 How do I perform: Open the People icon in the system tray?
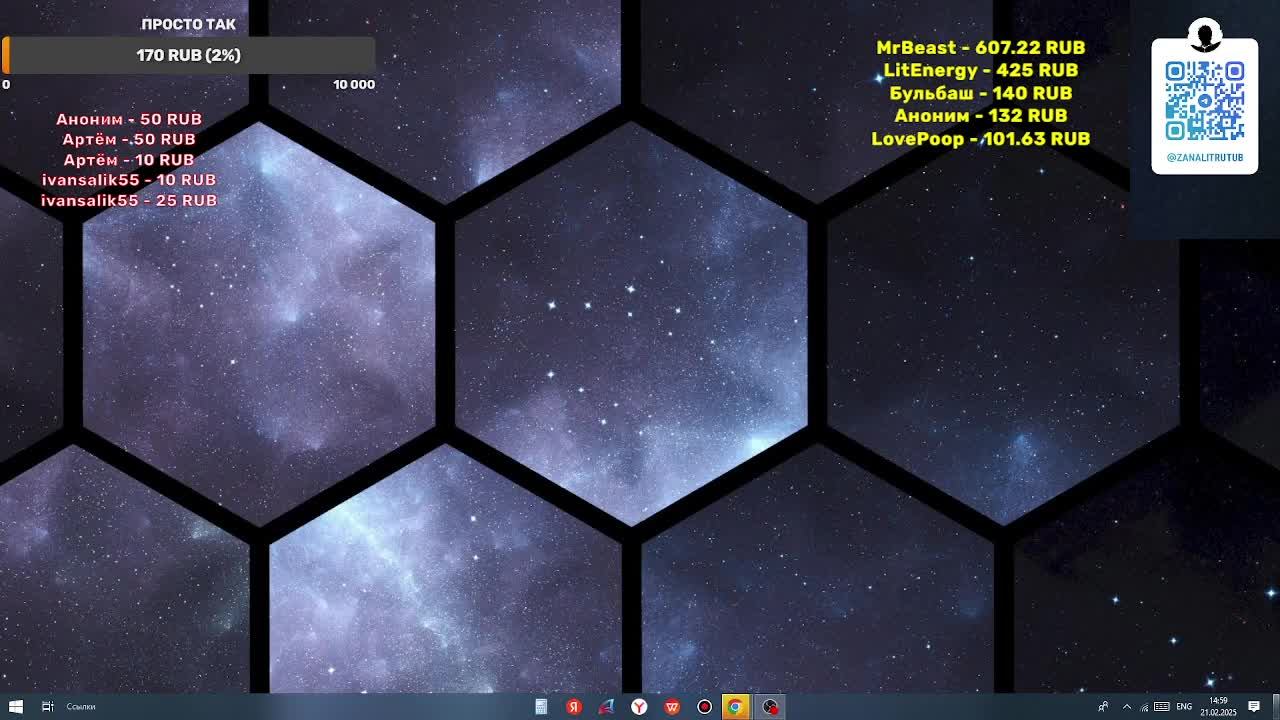[1103, 706]
